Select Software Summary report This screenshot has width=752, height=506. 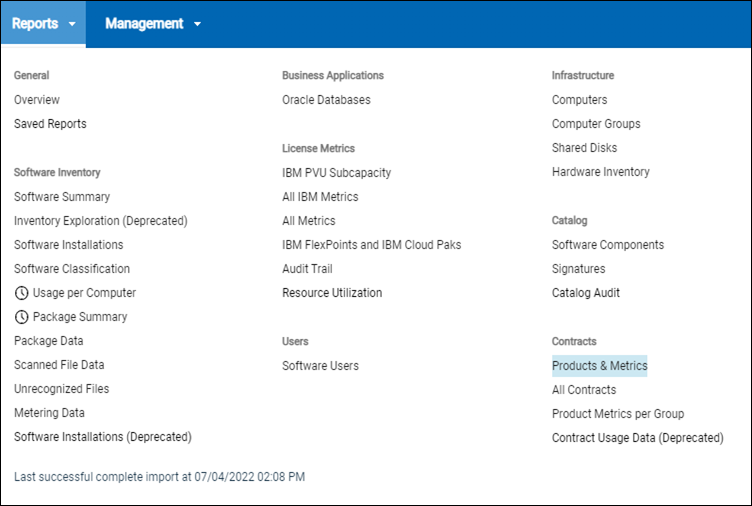pyautogui.click(x=62, y=197)
